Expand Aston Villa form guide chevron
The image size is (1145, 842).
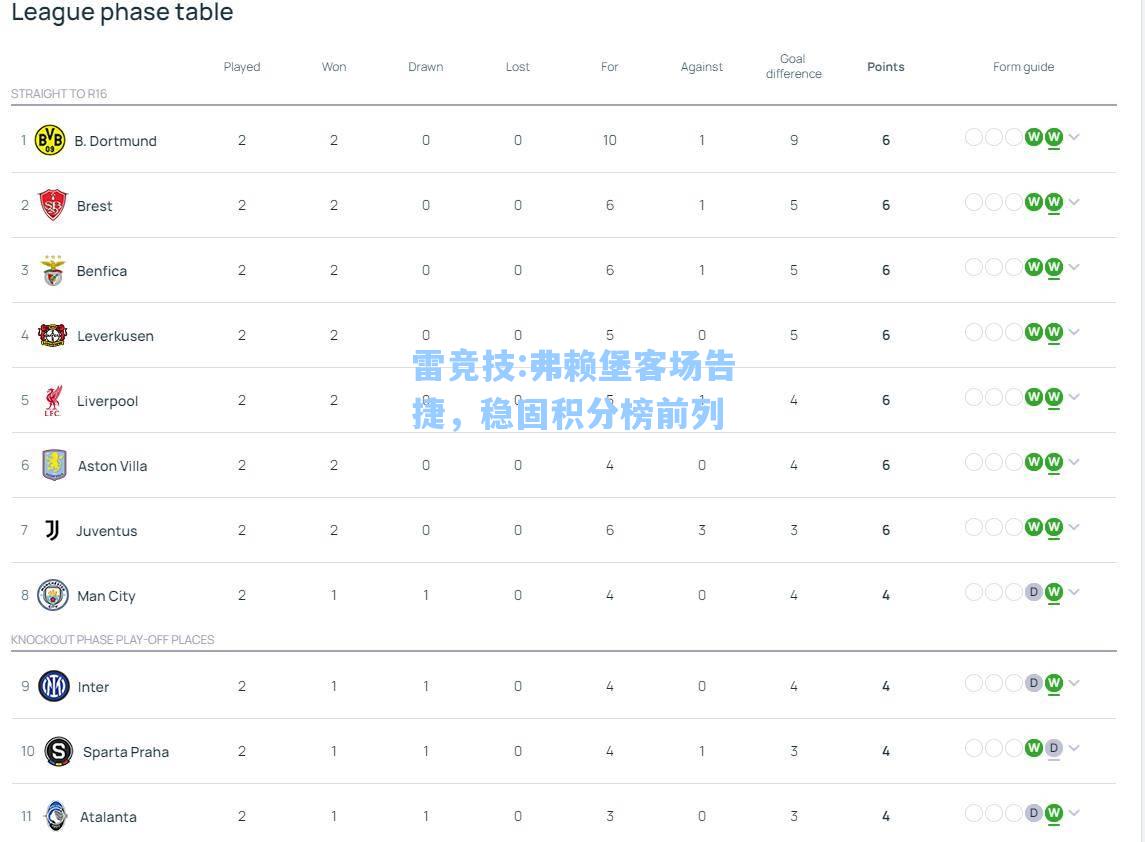click(1074, 462)
